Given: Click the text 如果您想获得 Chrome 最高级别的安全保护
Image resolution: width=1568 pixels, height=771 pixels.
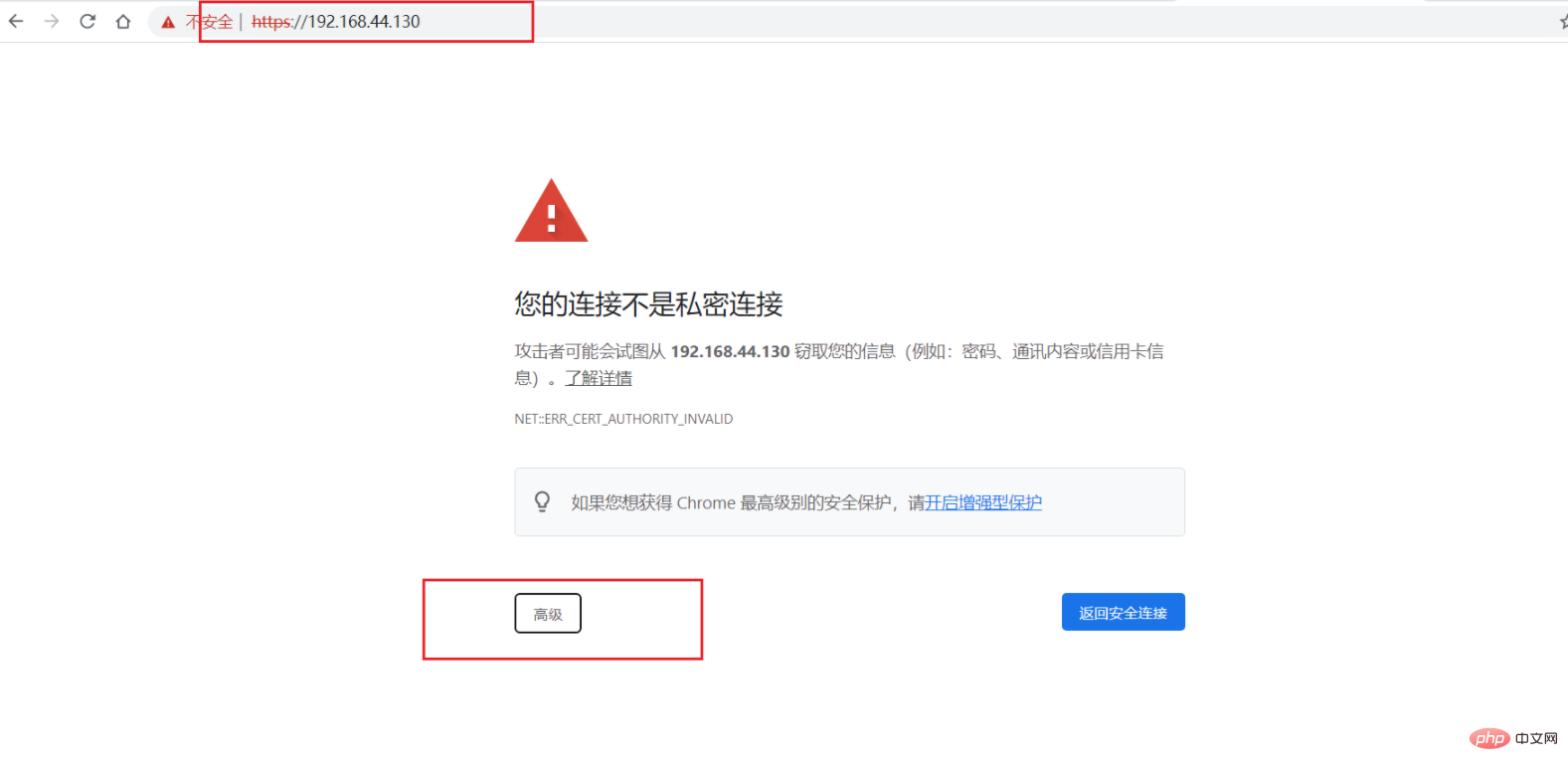Looking at the screenshot, I should pos(731,502).
